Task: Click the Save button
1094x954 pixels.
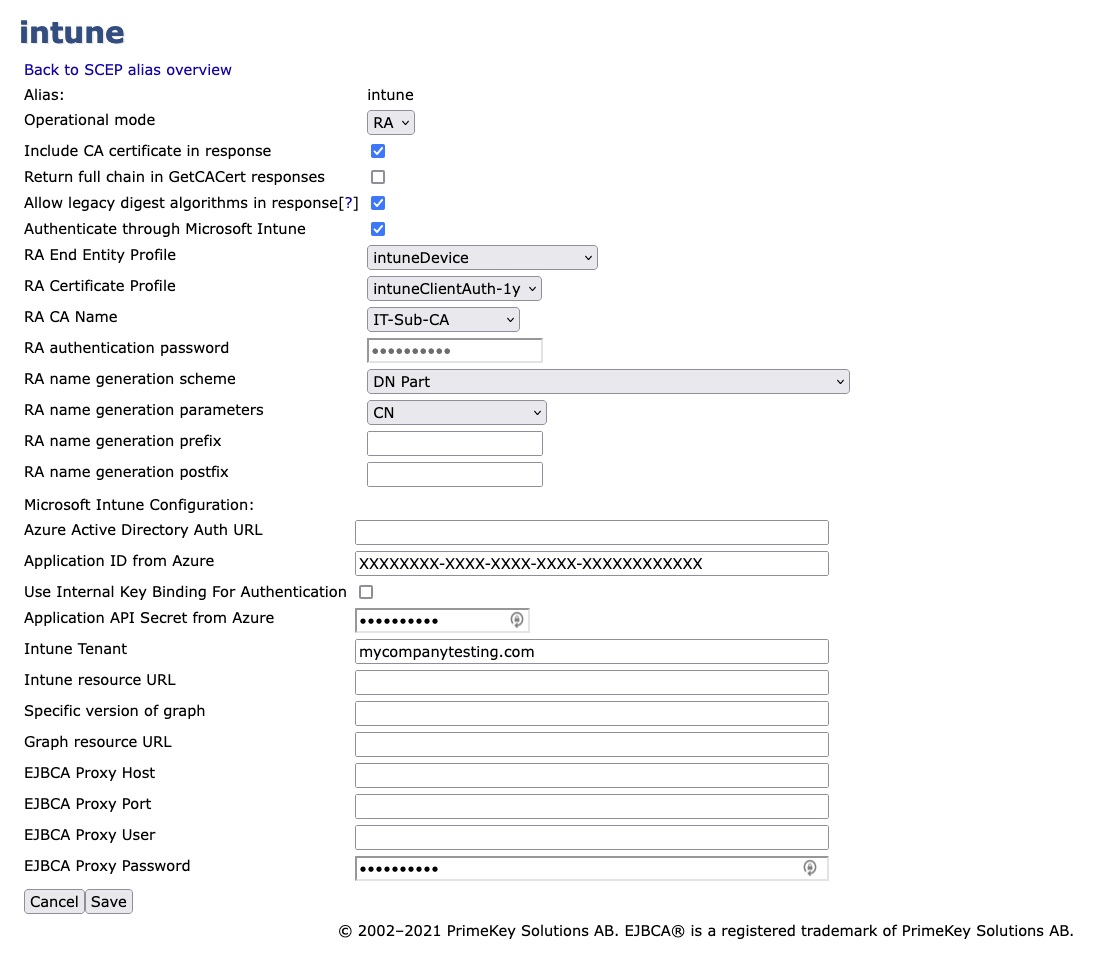Action: tap(108, 901)
